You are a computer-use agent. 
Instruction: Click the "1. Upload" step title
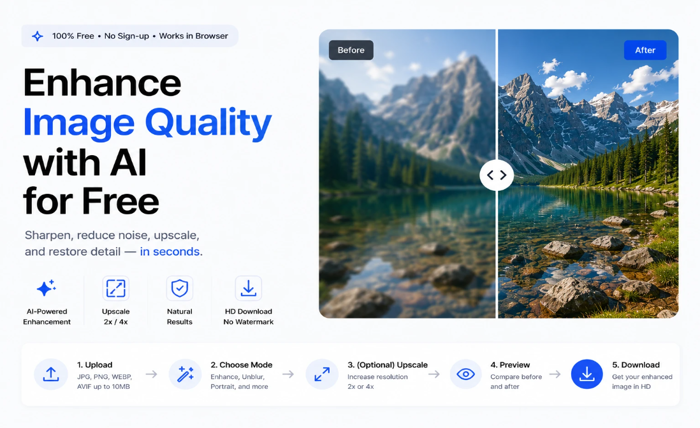pos(95,365)
